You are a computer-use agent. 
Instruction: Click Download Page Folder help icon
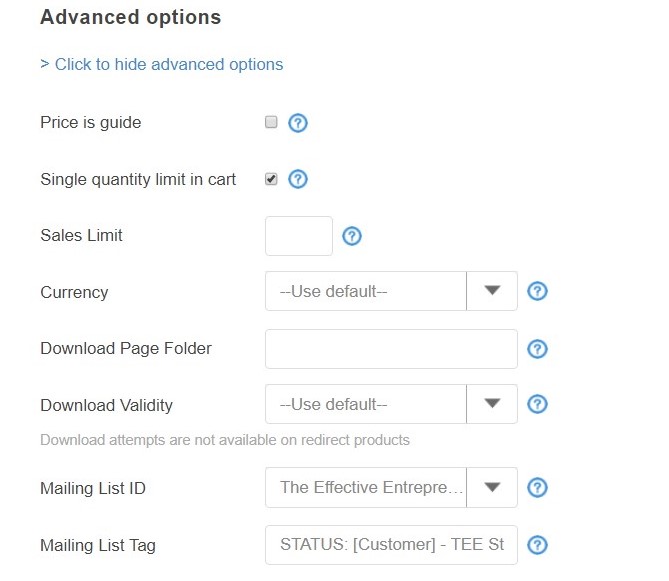pos(537,349)
